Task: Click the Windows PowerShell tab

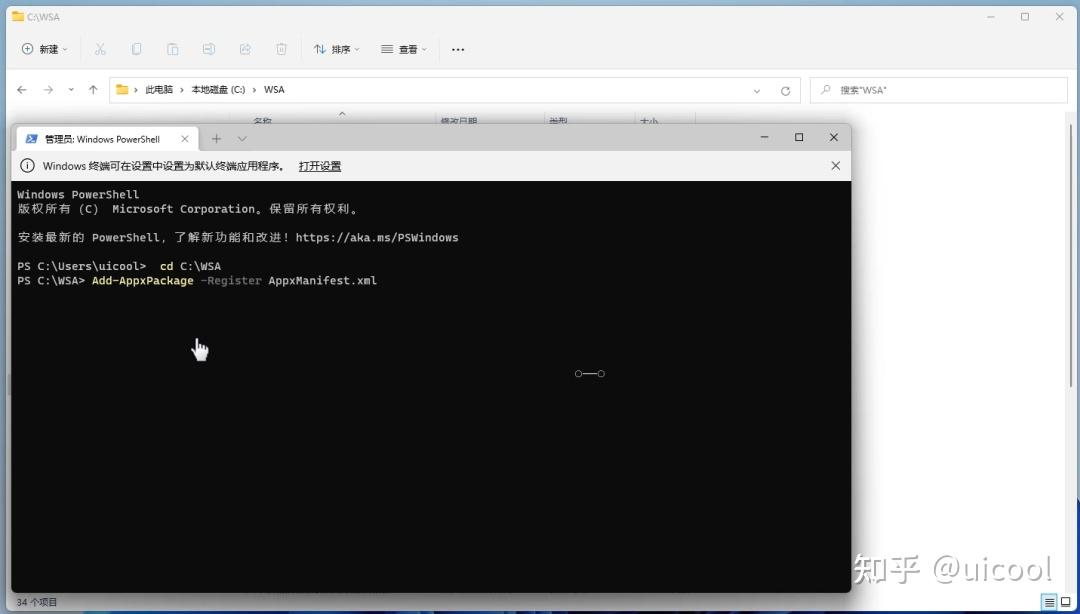Action: 100,138
